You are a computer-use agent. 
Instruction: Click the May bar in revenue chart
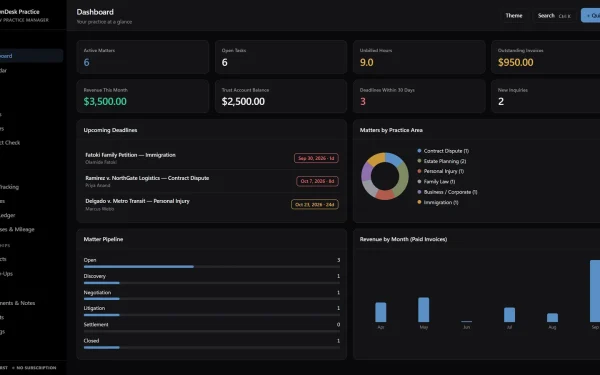click(x=424, y=310)
